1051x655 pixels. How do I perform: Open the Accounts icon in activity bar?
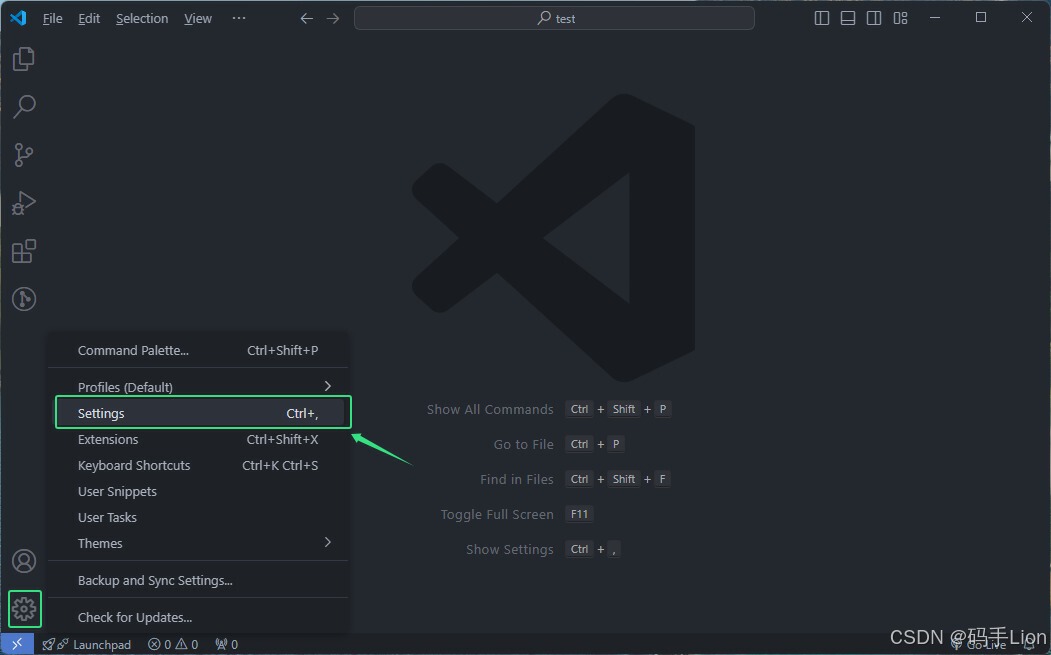[x=24, y=560]
